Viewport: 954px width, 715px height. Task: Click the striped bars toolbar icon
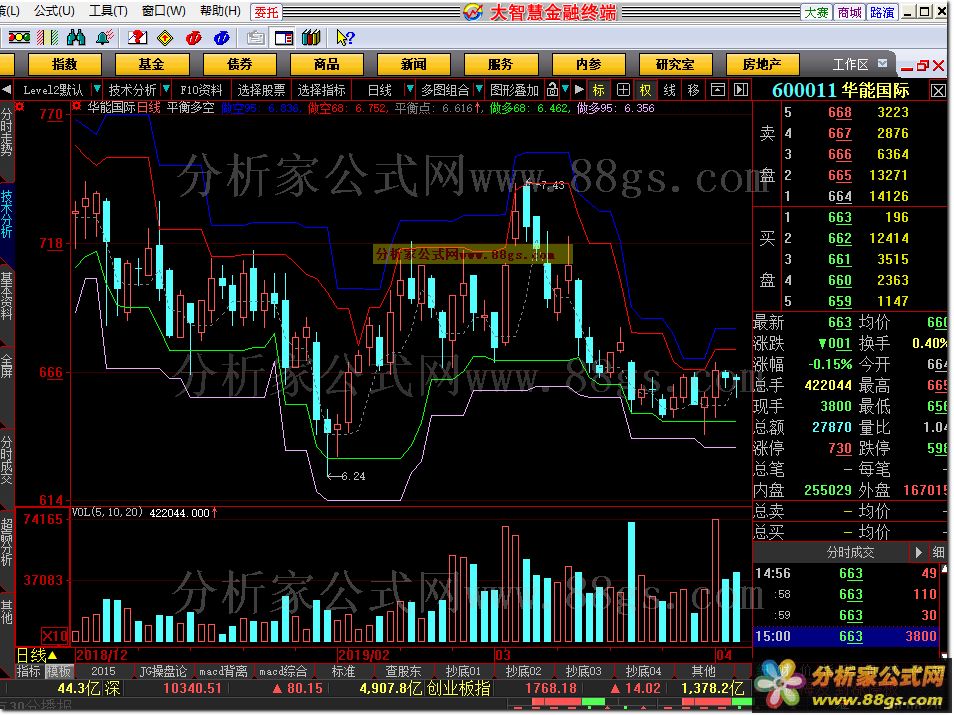[47, 38]
